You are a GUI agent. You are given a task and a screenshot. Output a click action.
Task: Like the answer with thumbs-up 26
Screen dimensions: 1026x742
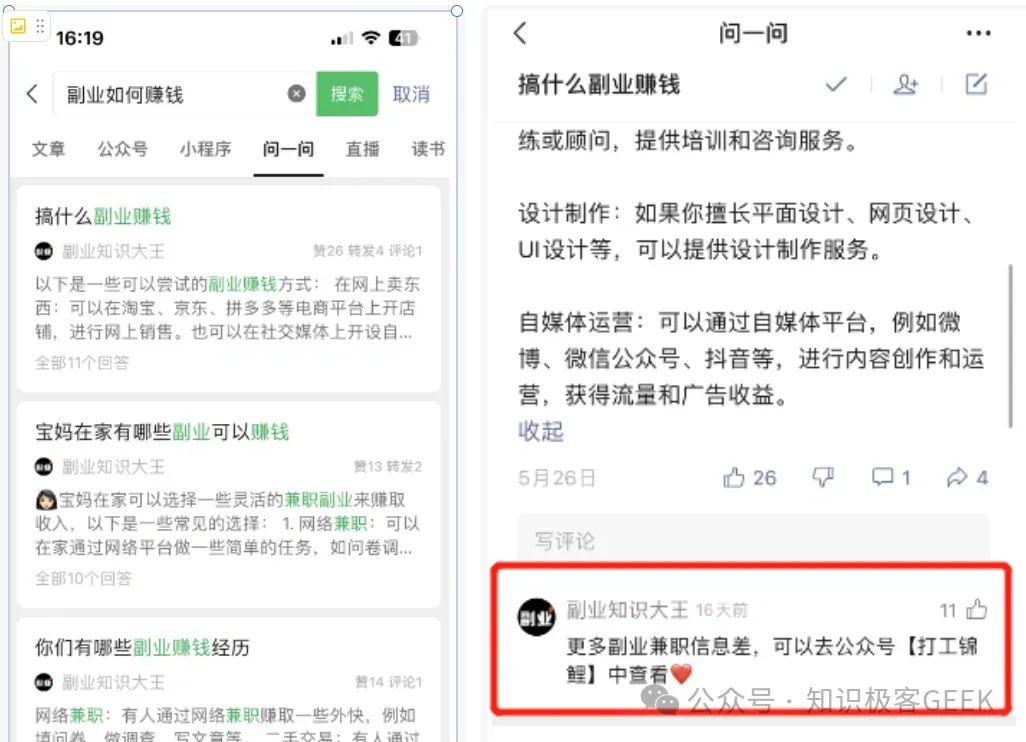[x=749, y=478]
